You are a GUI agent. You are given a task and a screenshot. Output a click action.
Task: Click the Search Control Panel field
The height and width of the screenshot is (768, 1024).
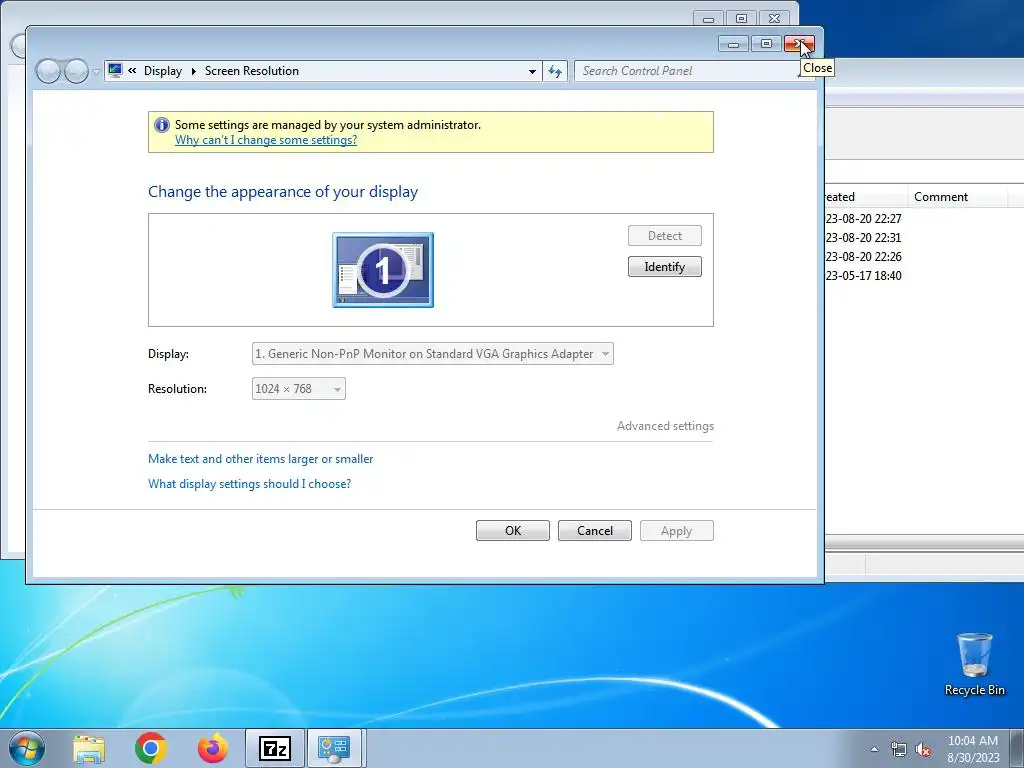click(x=687, y=71)
